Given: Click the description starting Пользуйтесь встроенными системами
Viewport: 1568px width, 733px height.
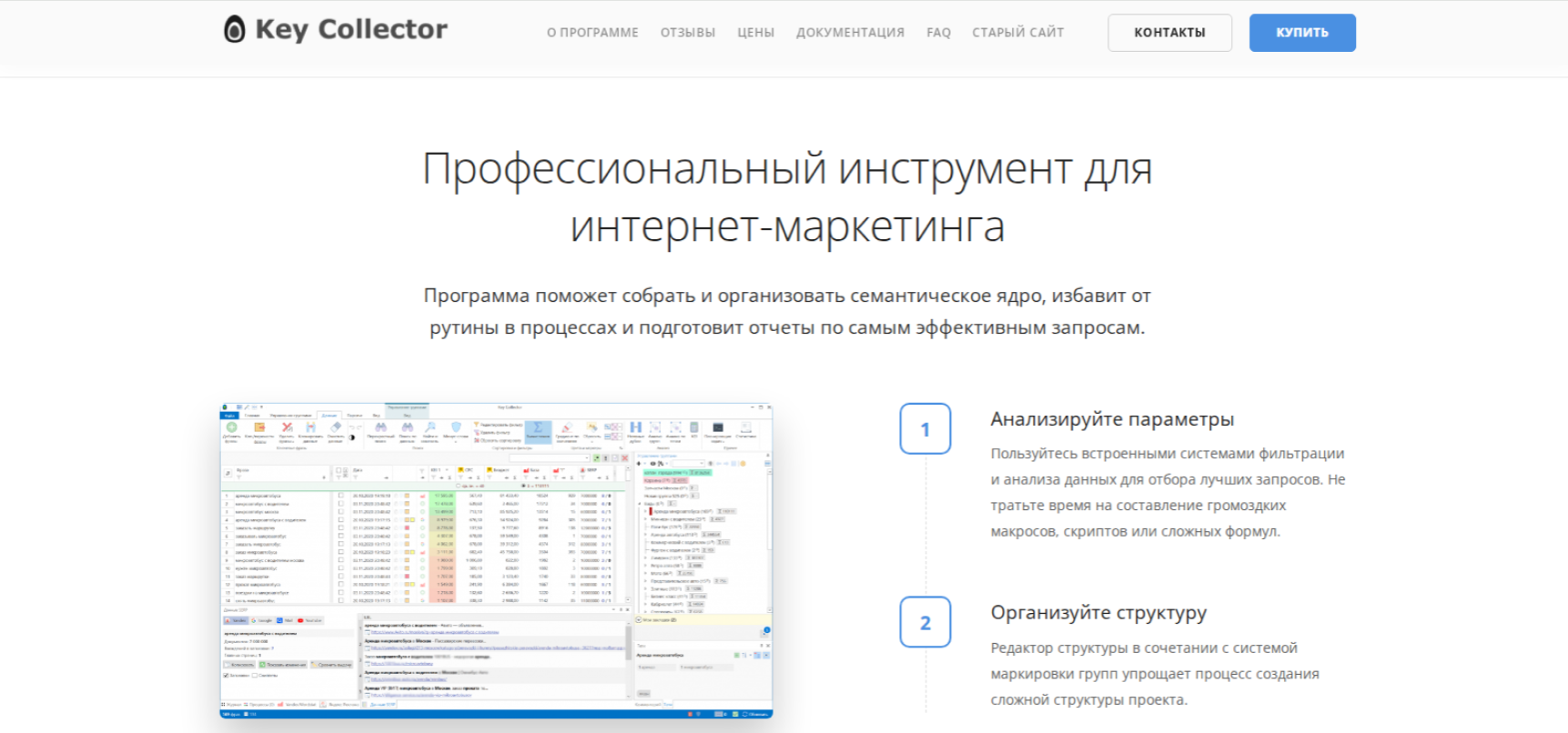Looking at the screenshot, I should point(1168,492).
